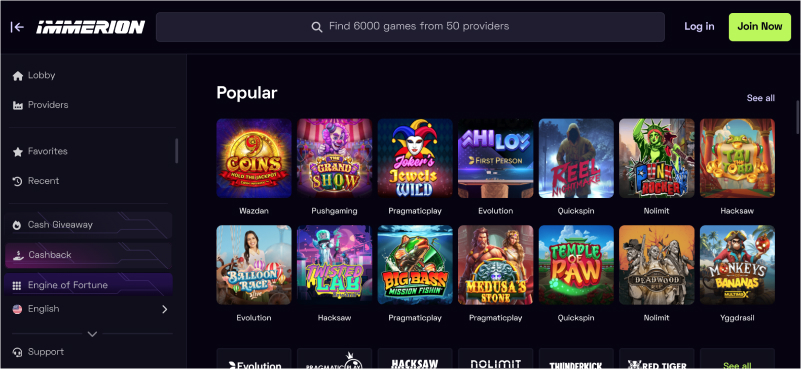
Task: Open Recent using the clock icon
Action: [18, 181]
